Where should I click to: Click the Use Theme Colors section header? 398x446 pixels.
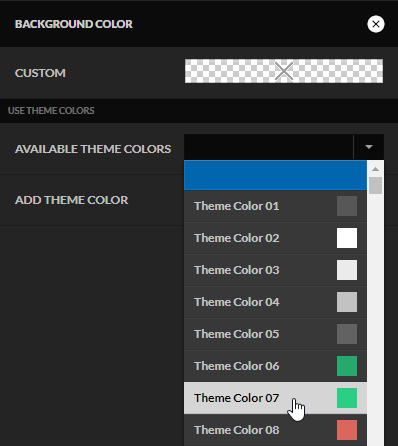click(51, 111)
